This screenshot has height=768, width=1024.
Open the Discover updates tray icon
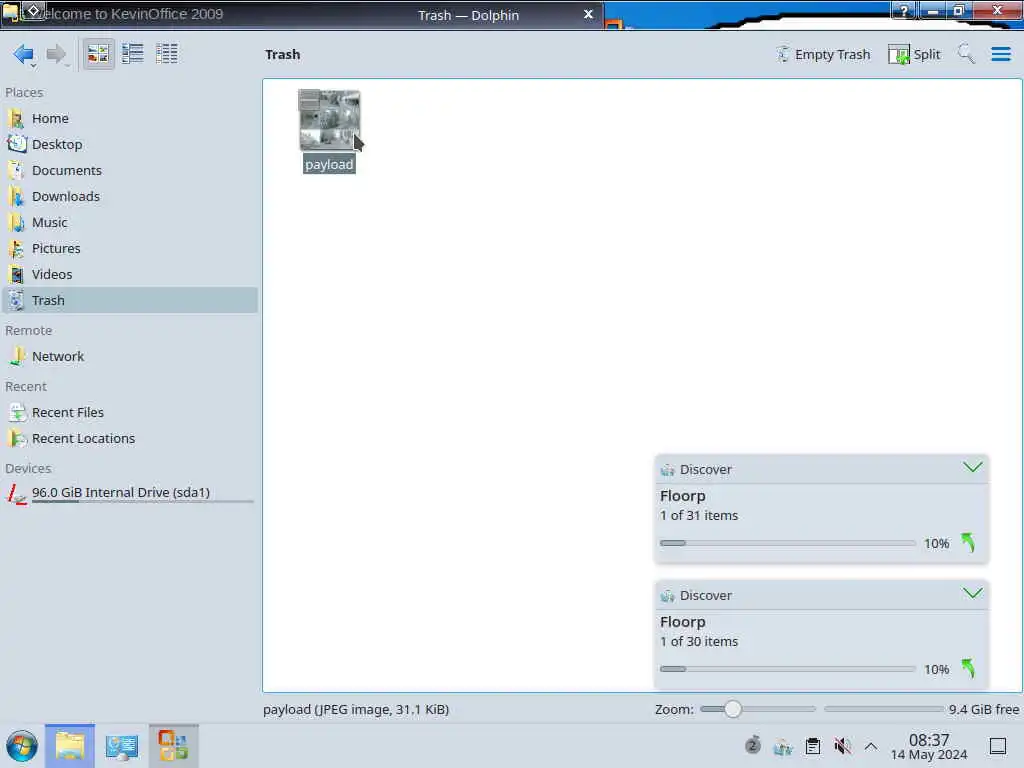pos(782,746)
